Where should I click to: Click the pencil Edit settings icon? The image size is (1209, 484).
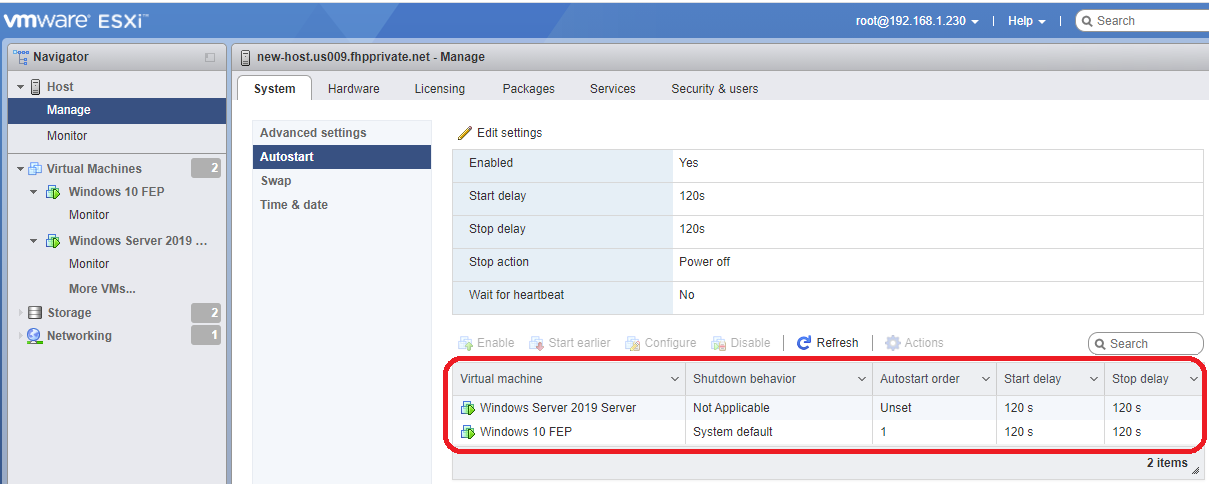tap(465, 133)
